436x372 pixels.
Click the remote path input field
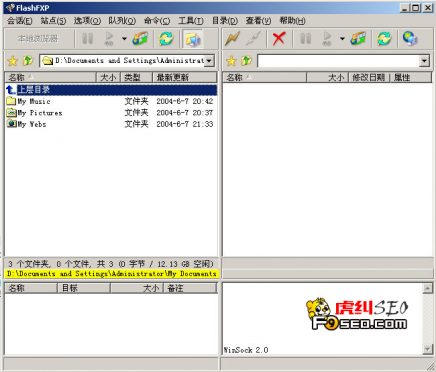pos(338,61)
